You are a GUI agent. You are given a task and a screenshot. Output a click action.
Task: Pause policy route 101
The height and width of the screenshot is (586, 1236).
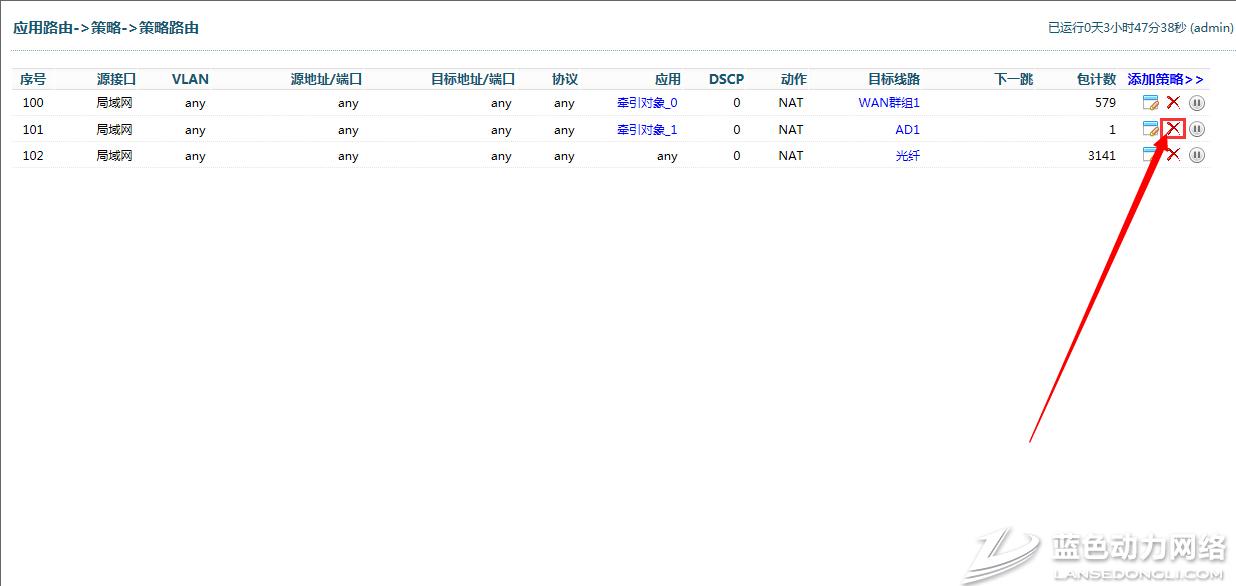click(x=1197, y=129)
